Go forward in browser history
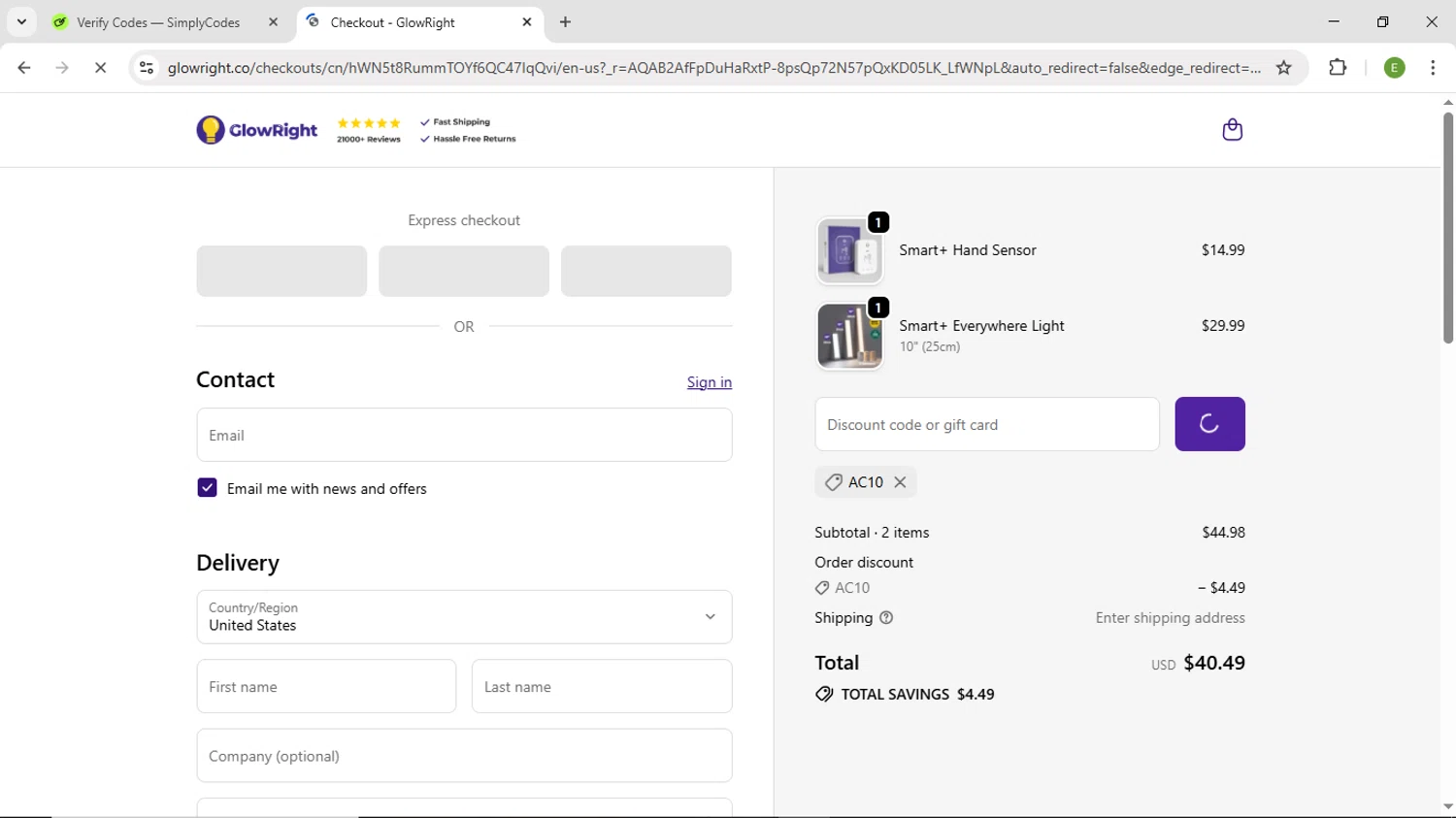The width and height of the screenshot is (1456, 818). click(62, 68)
